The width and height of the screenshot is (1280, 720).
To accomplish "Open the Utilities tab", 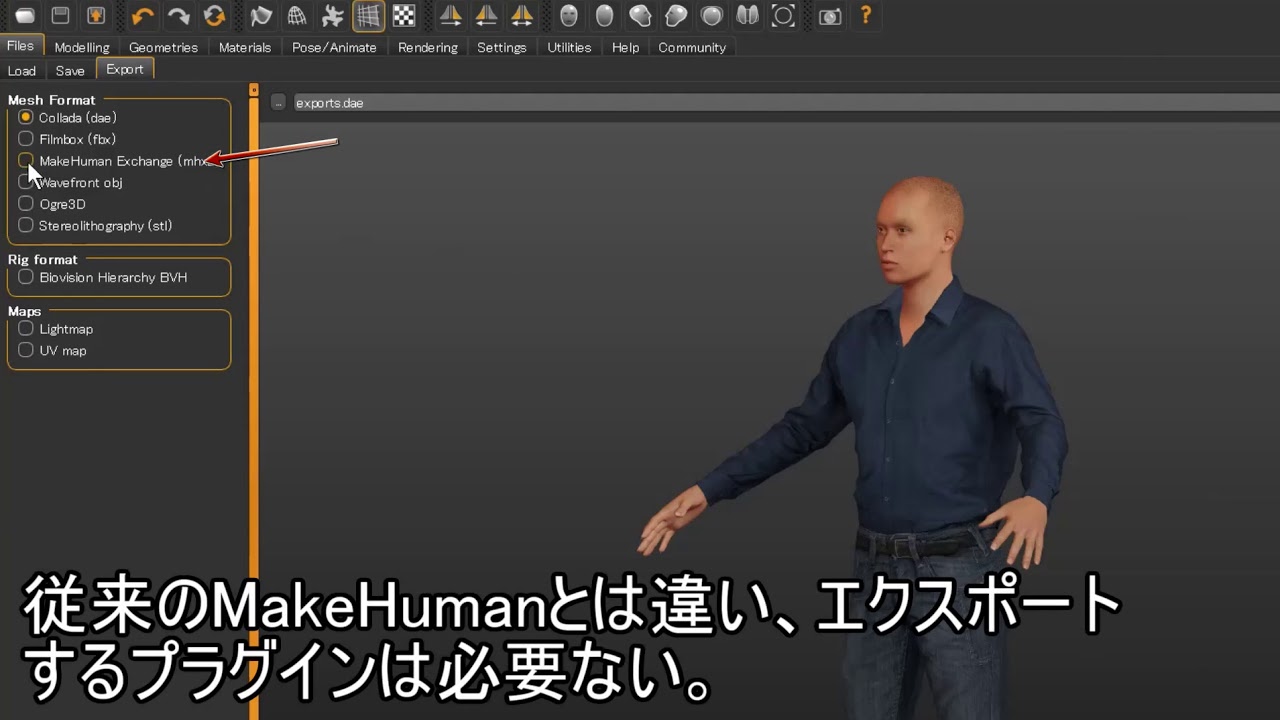I will [x=569, y=47].
